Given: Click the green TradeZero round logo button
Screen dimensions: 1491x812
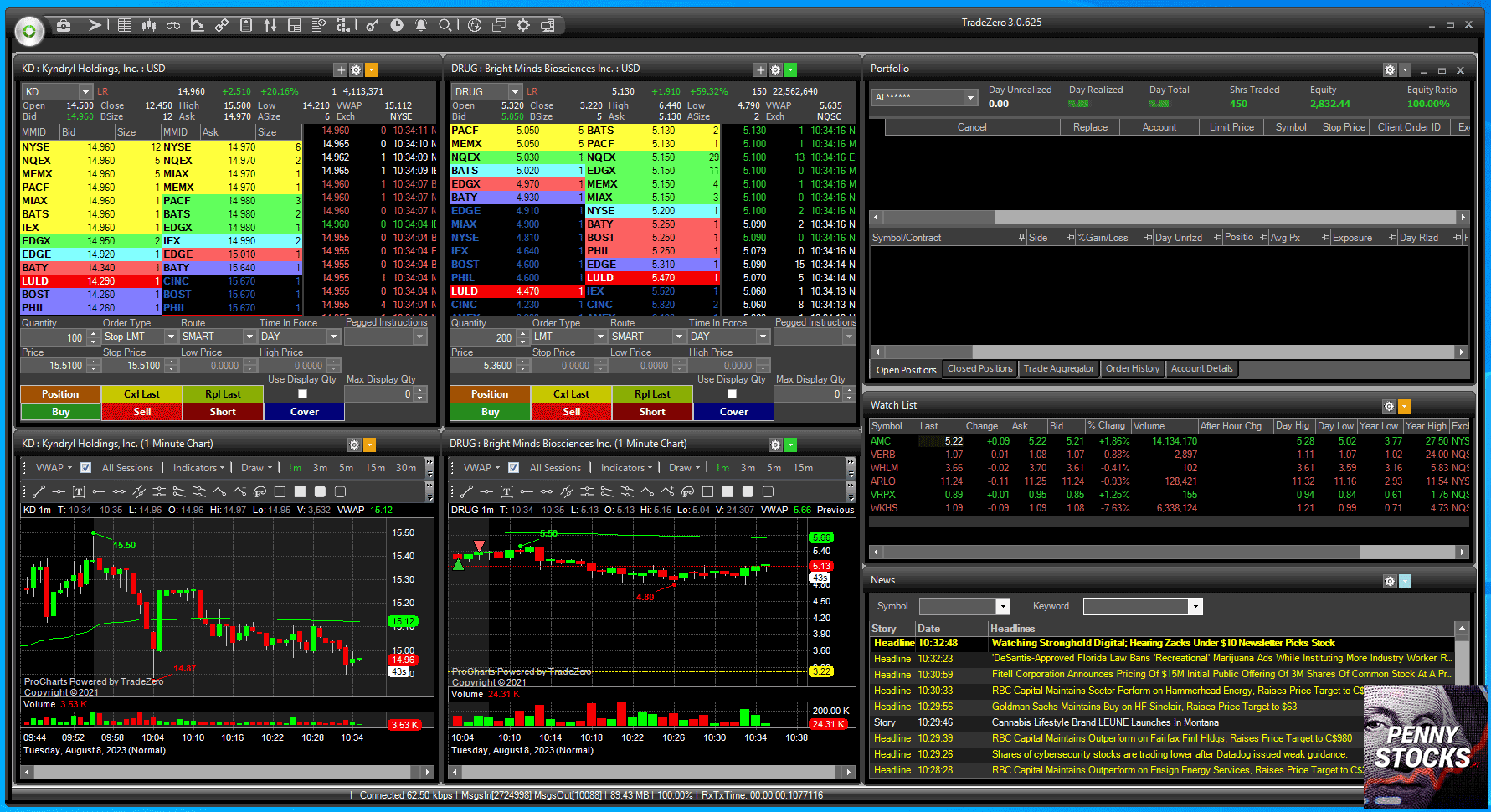Looking at the screenshot, I should pos(29,31).
